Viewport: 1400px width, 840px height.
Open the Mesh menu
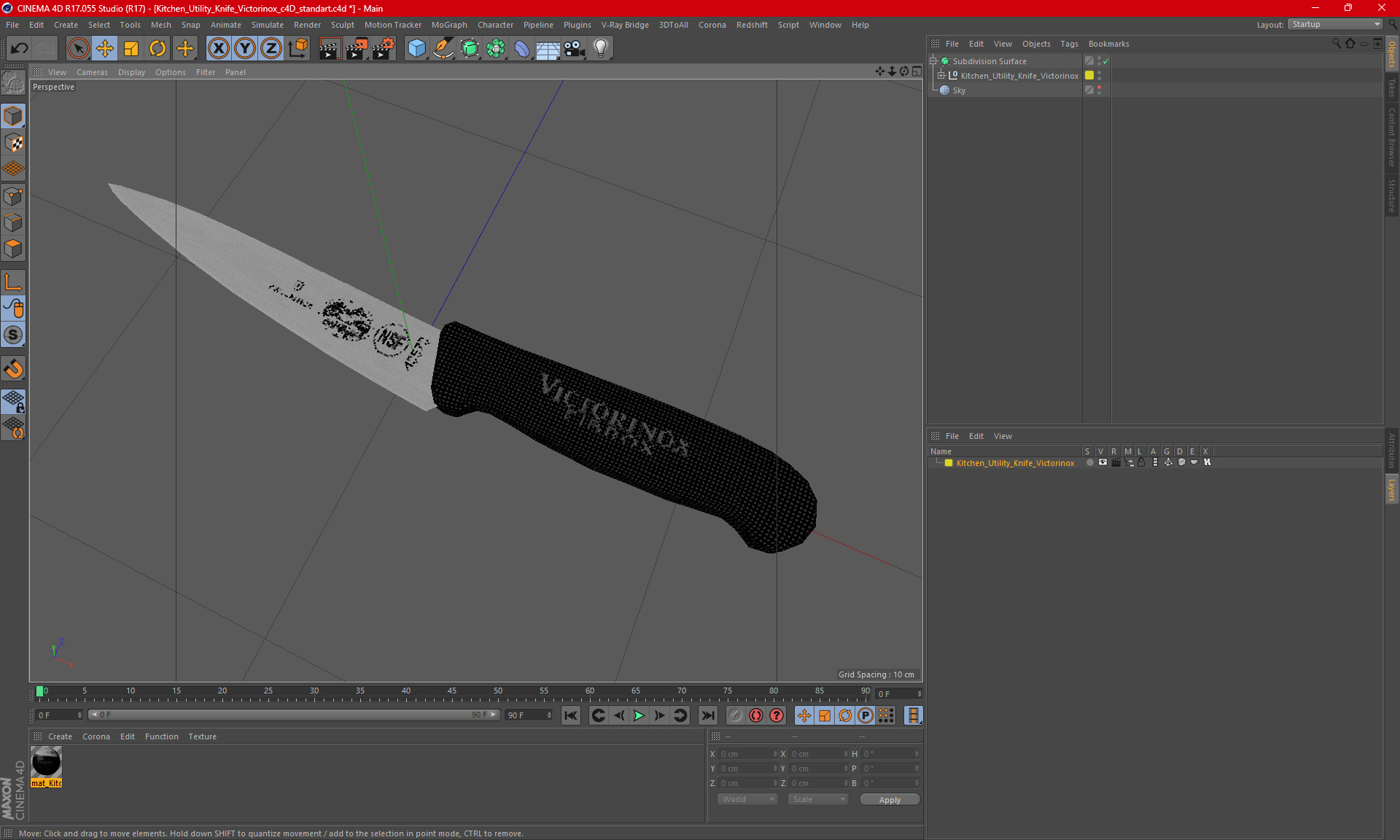[161, 25]
